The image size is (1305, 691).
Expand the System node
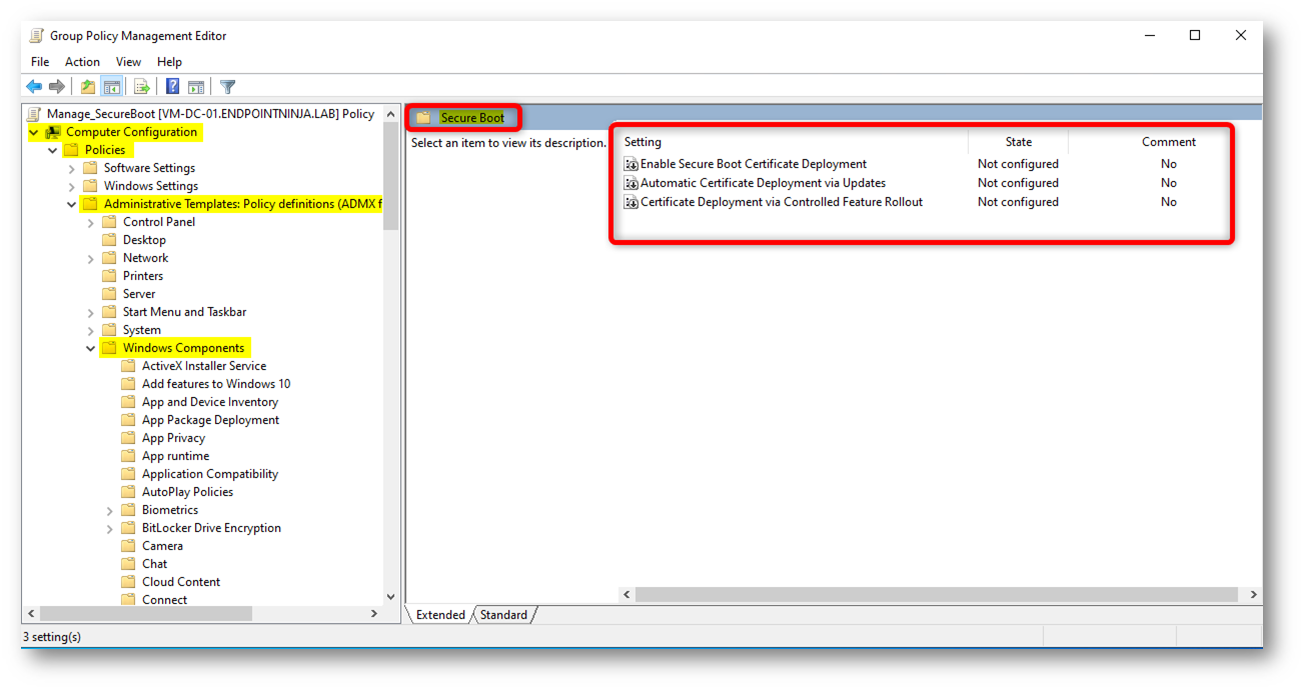[x=91, y=330]
